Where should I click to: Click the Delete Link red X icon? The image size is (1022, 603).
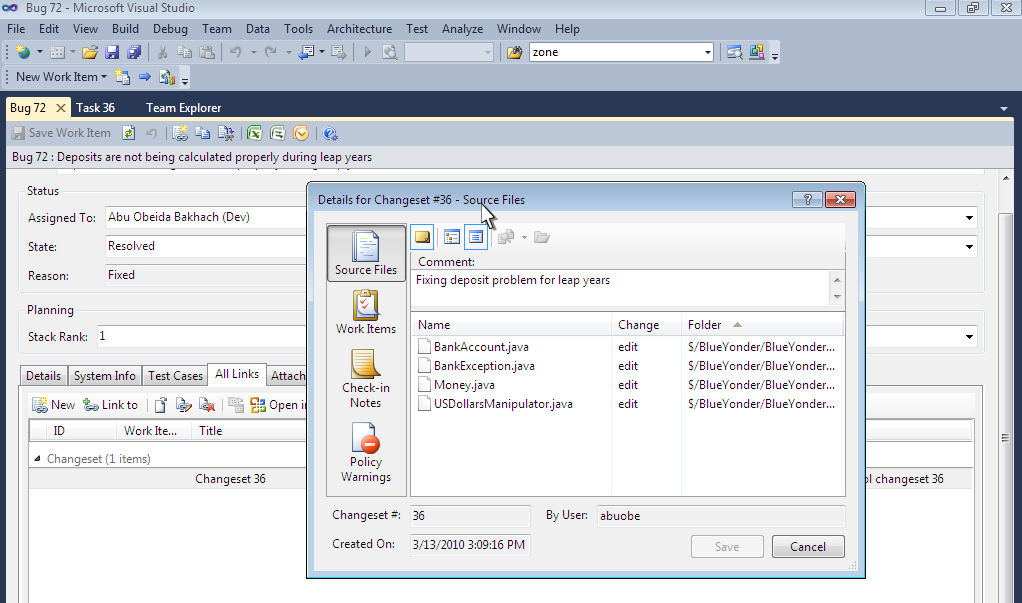[x=207, y=405]
